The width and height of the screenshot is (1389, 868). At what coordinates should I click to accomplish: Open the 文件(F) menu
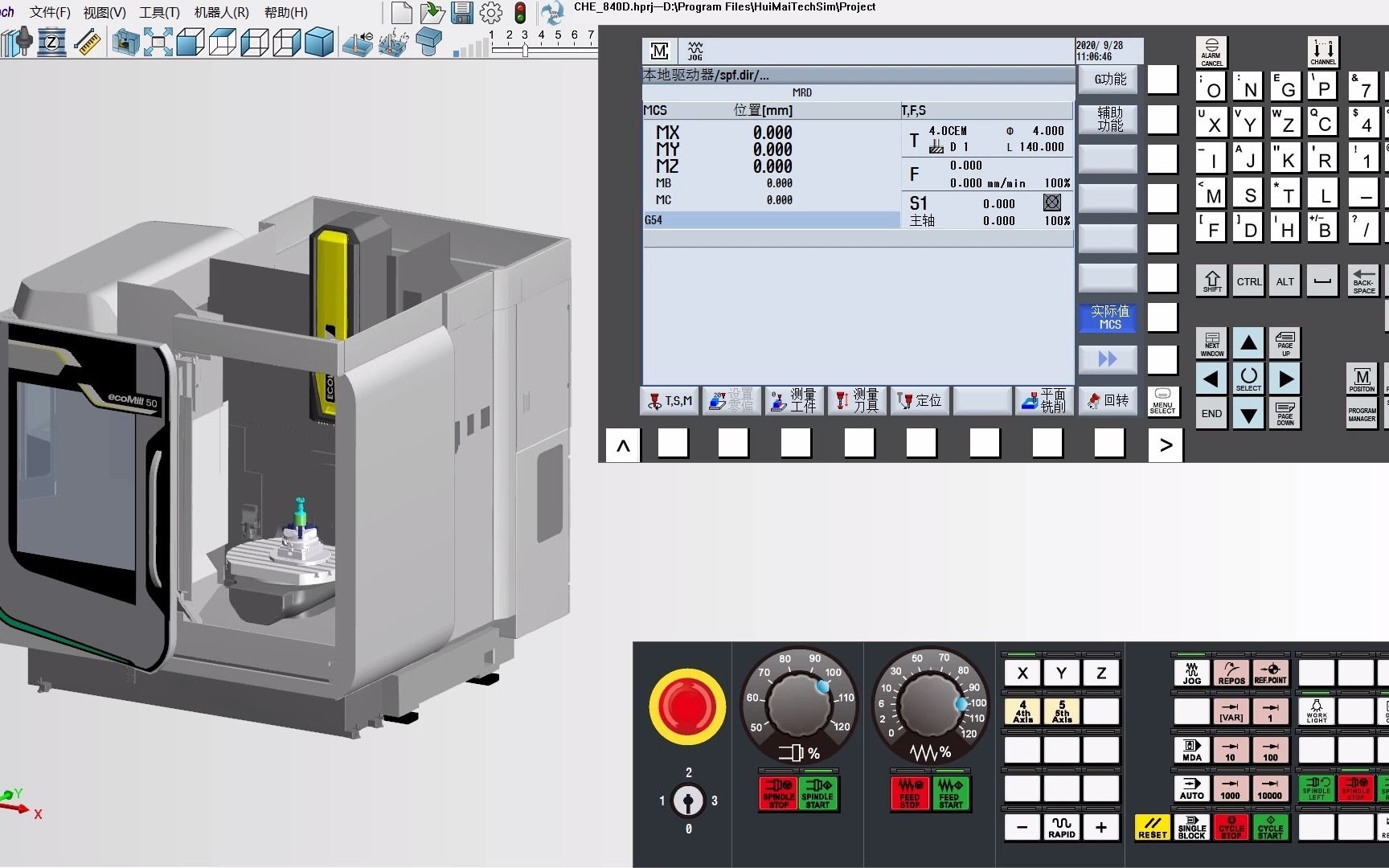[50, 12]
